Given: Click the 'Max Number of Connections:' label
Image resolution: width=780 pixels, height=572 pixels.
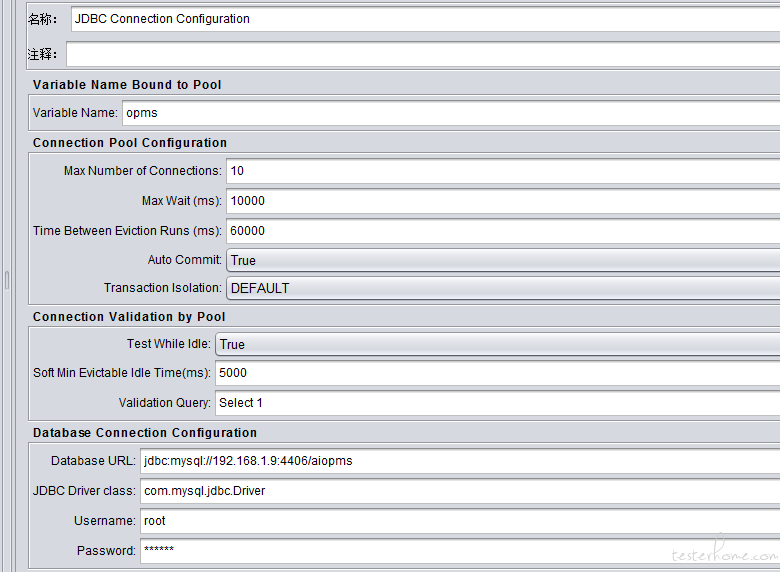Looking at the screenshot, I should click(x=143, y=171).
